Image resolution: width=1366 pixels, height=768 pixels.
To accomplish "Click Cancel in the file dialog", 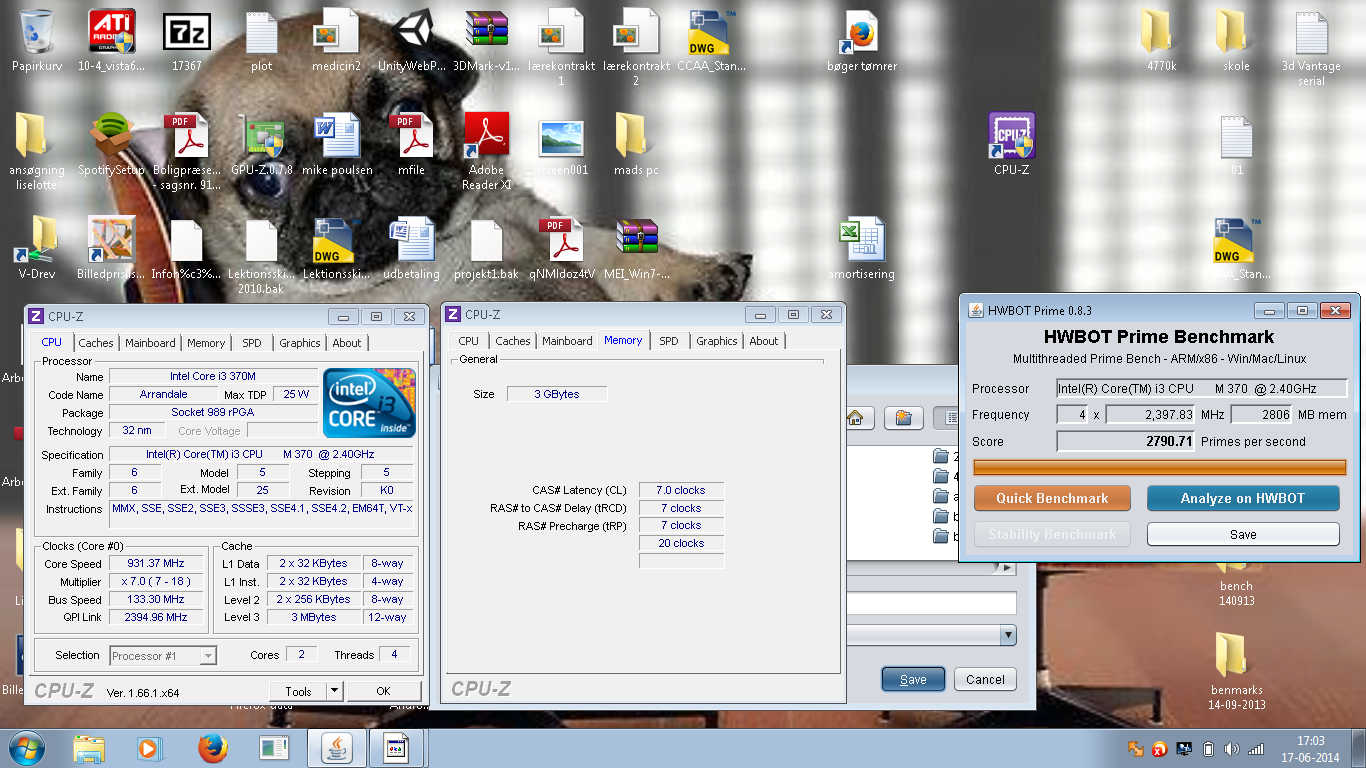I will tap(985, 679).
